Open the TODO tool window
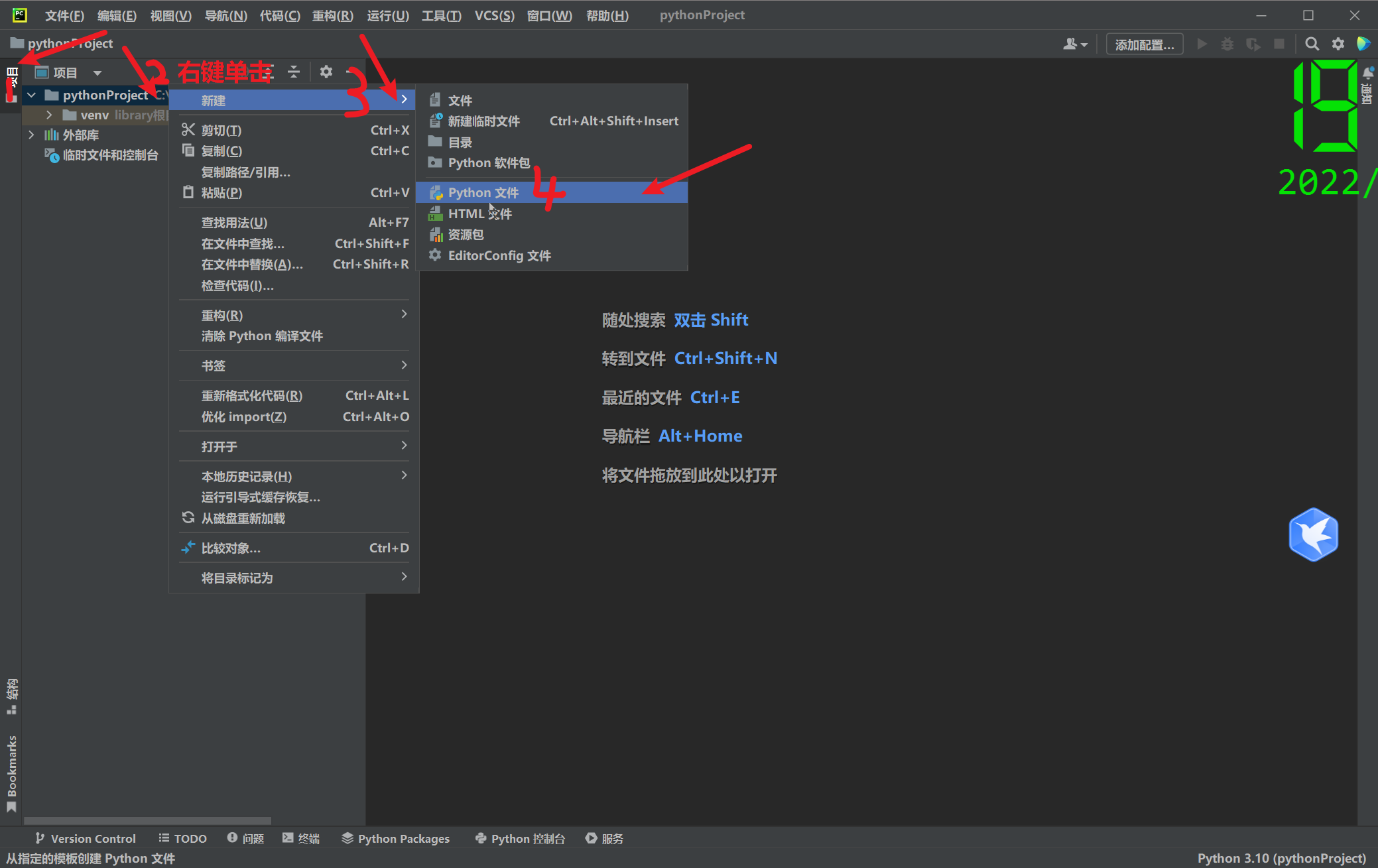 (x=182, y=838)
